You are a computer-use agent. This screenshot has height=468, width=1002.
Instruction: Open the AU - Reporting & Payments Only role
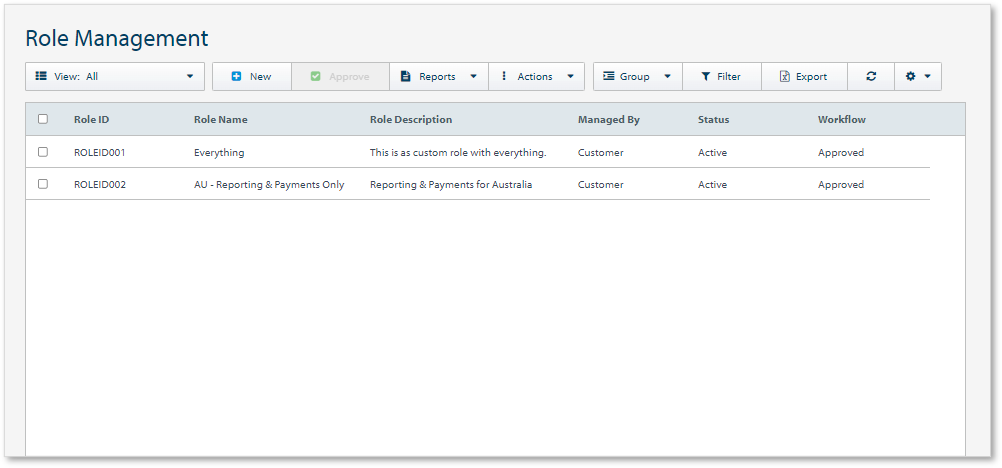pos(269,185)
